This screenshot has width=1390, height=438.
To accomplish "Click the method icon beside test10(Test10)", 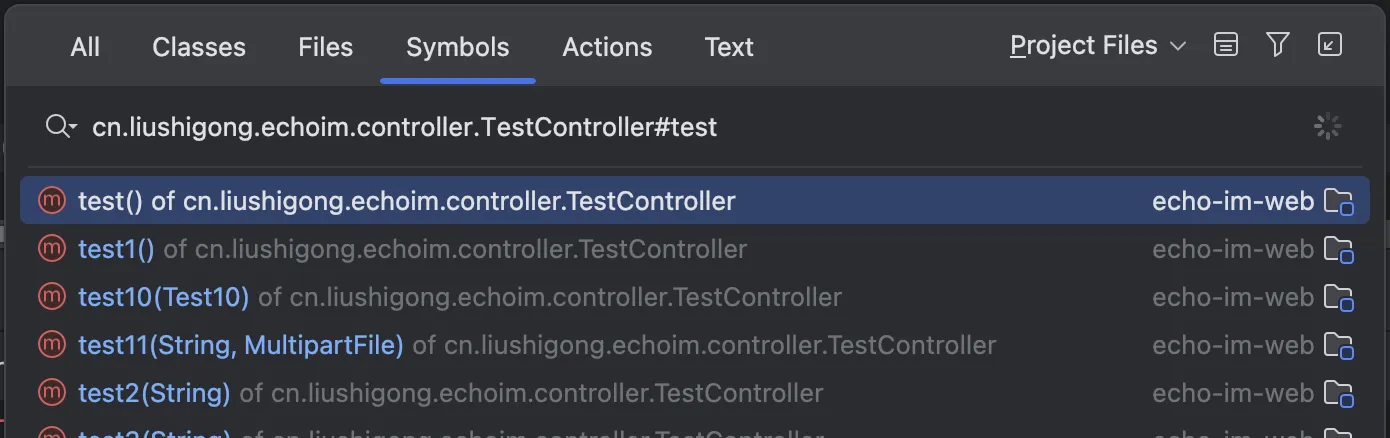I will 51,297.
